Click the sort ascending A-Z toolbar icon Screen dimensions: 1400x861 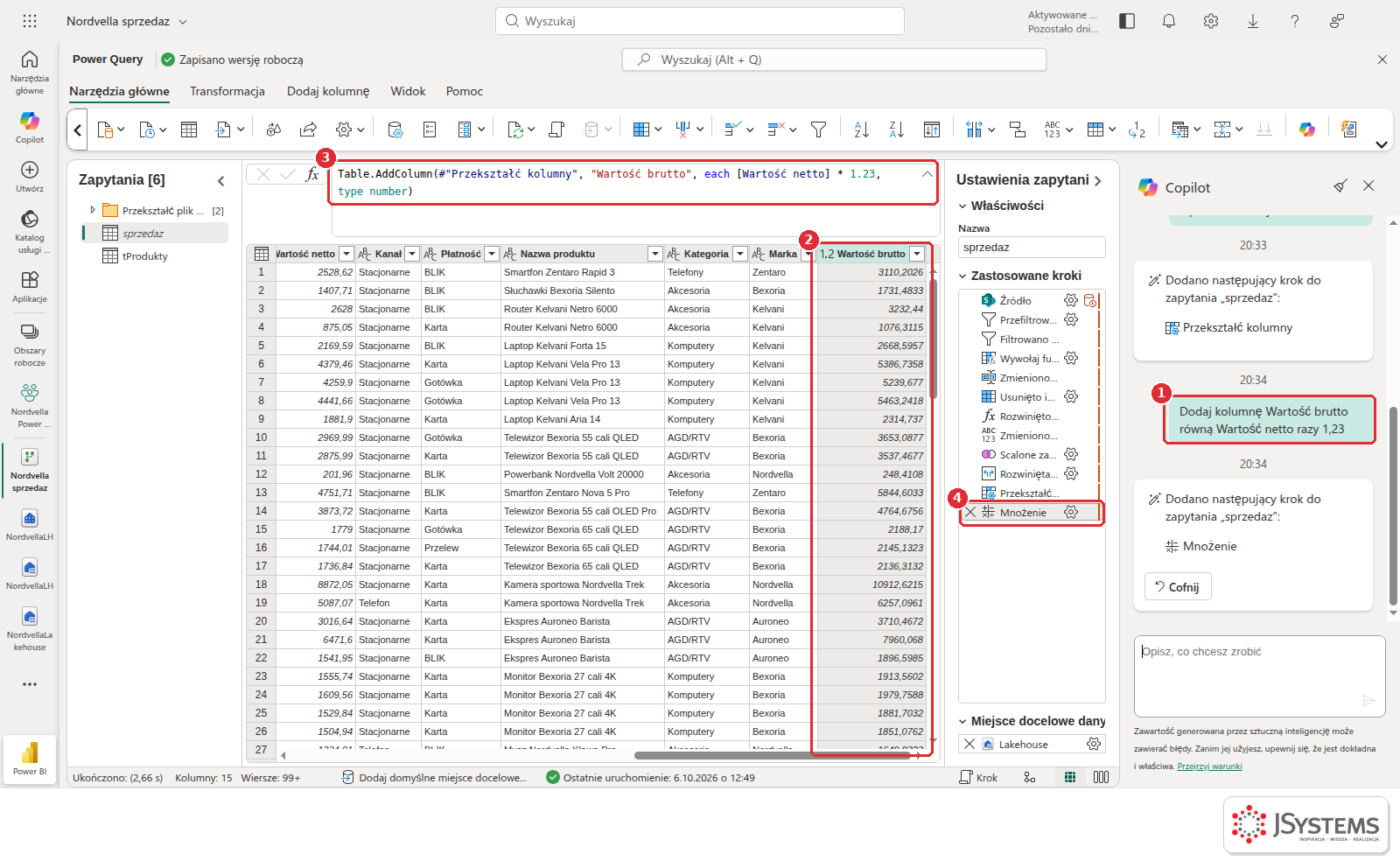(861, 129)
